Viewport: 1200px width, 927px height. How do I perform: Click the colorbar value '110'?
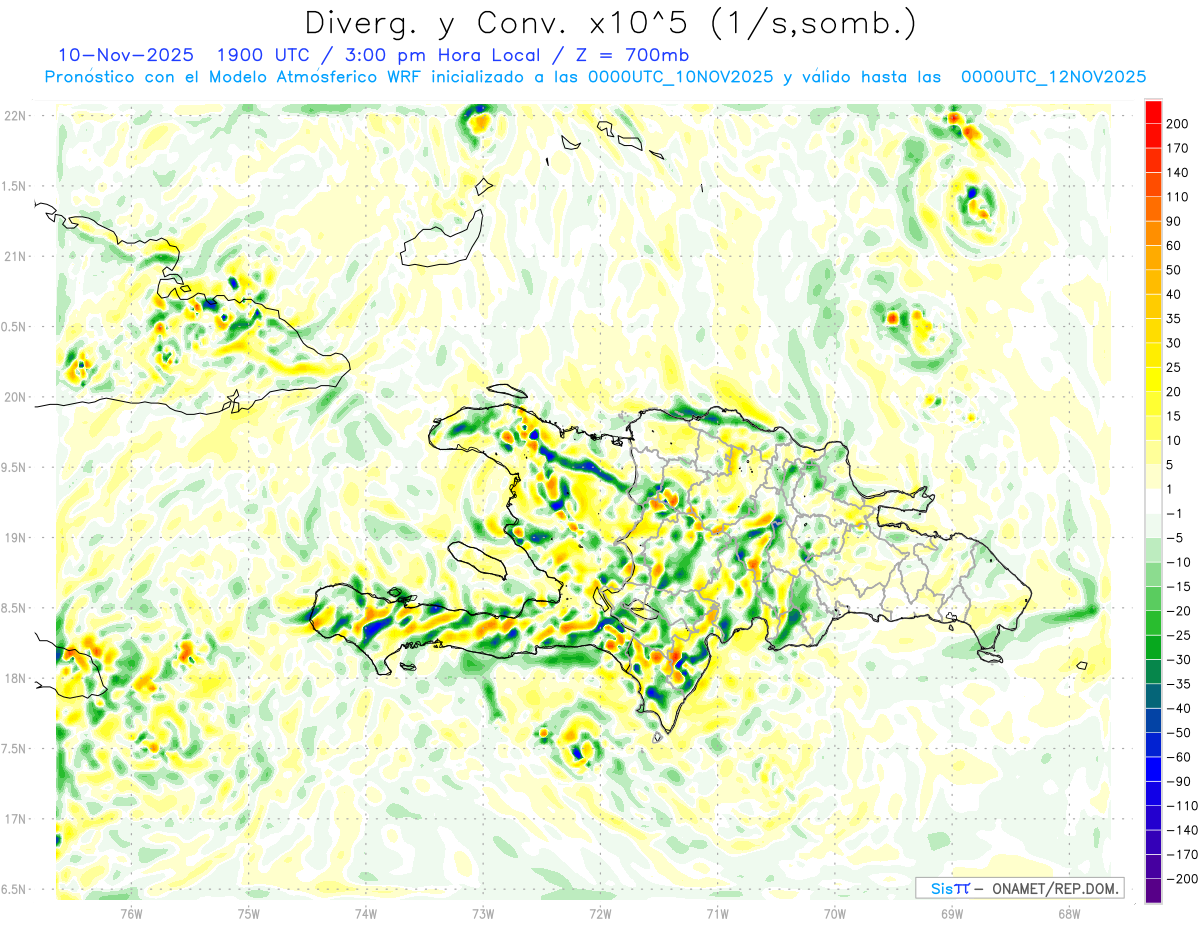tap(1179, 197)
